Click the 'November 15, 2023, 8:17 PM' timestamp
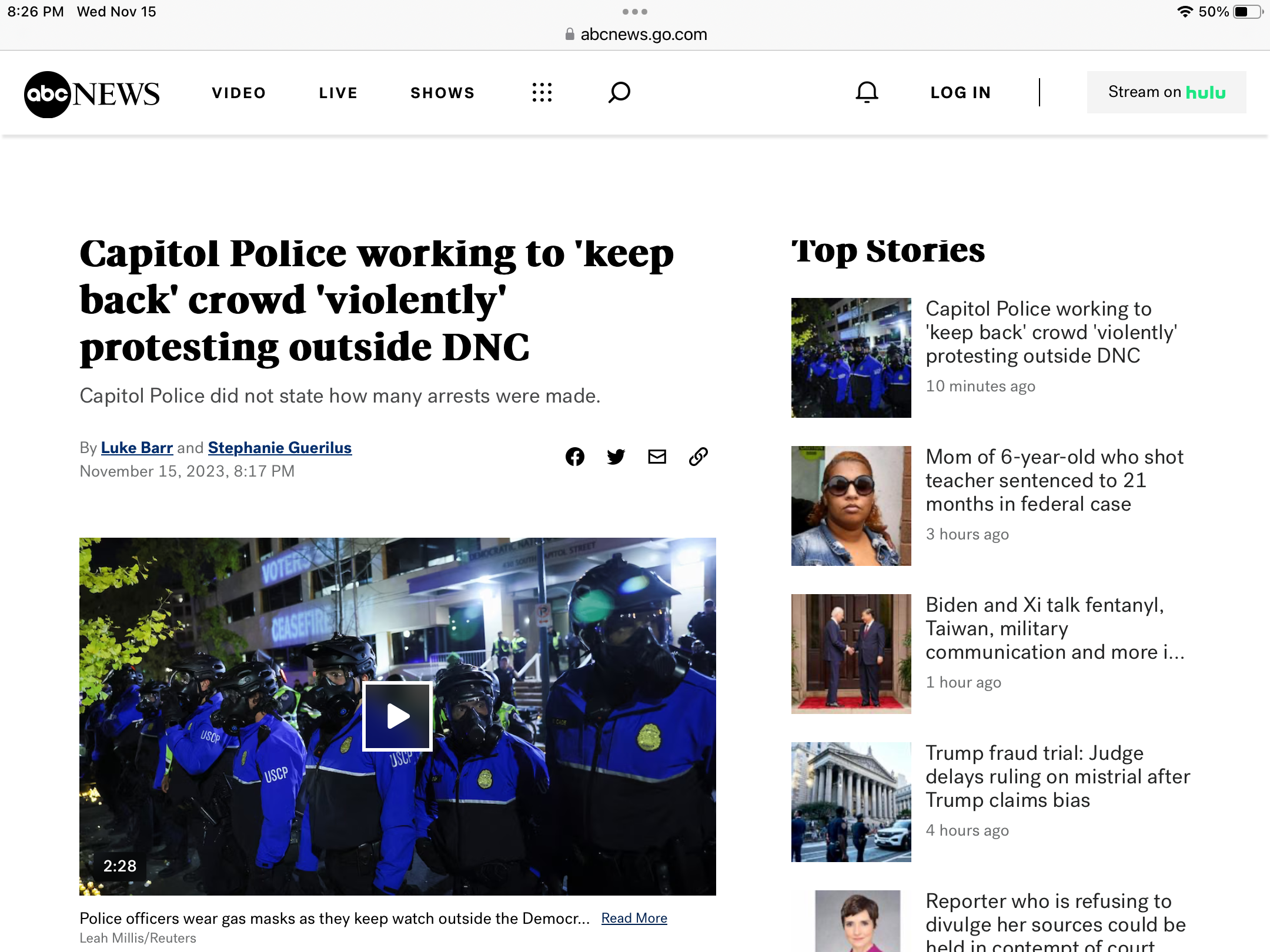 pyautogui.click(x=187, y=471)
